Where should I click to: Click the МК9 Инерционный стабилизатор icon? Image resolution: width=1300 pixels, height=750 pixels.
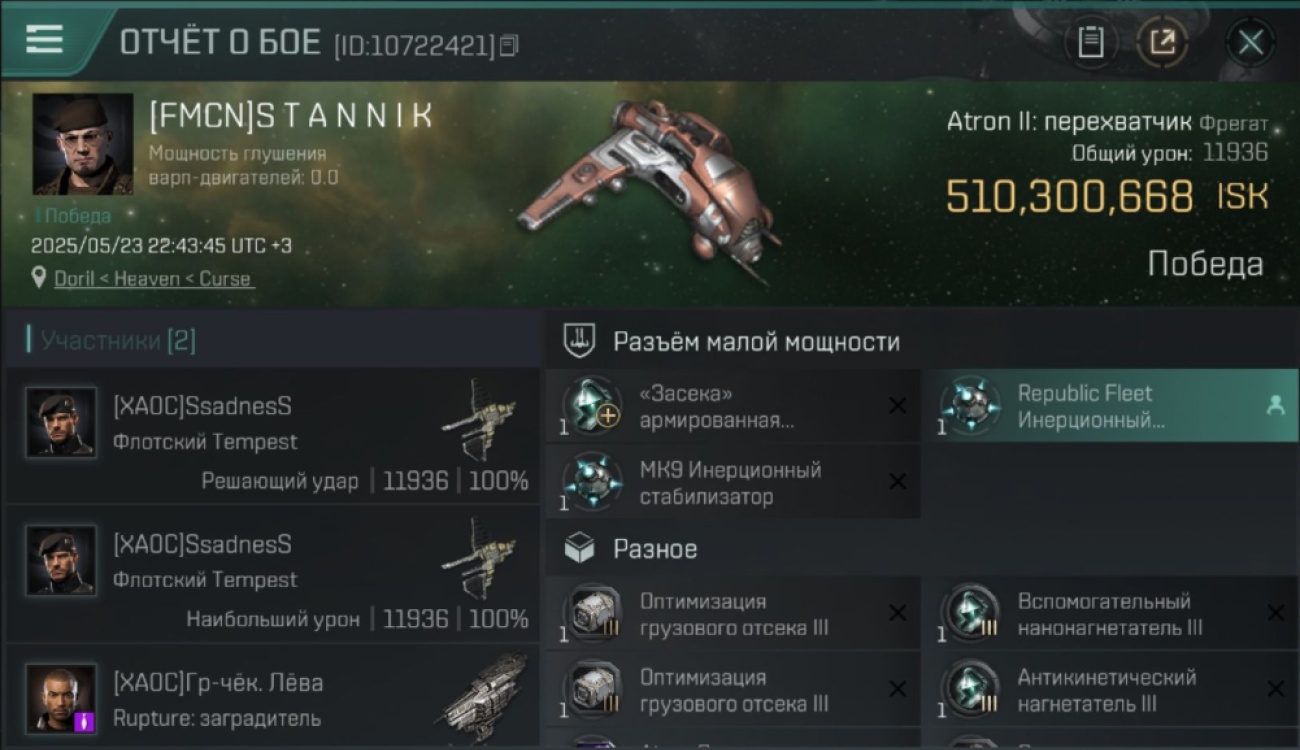click(591, 481)
